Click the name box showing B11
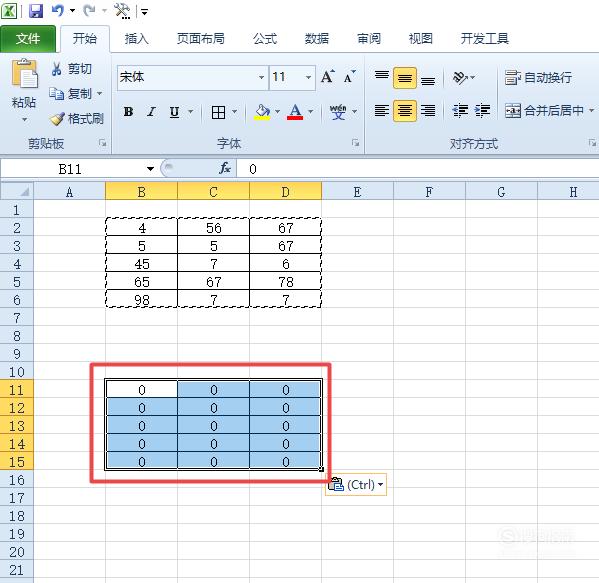 (x=70, y=169)
